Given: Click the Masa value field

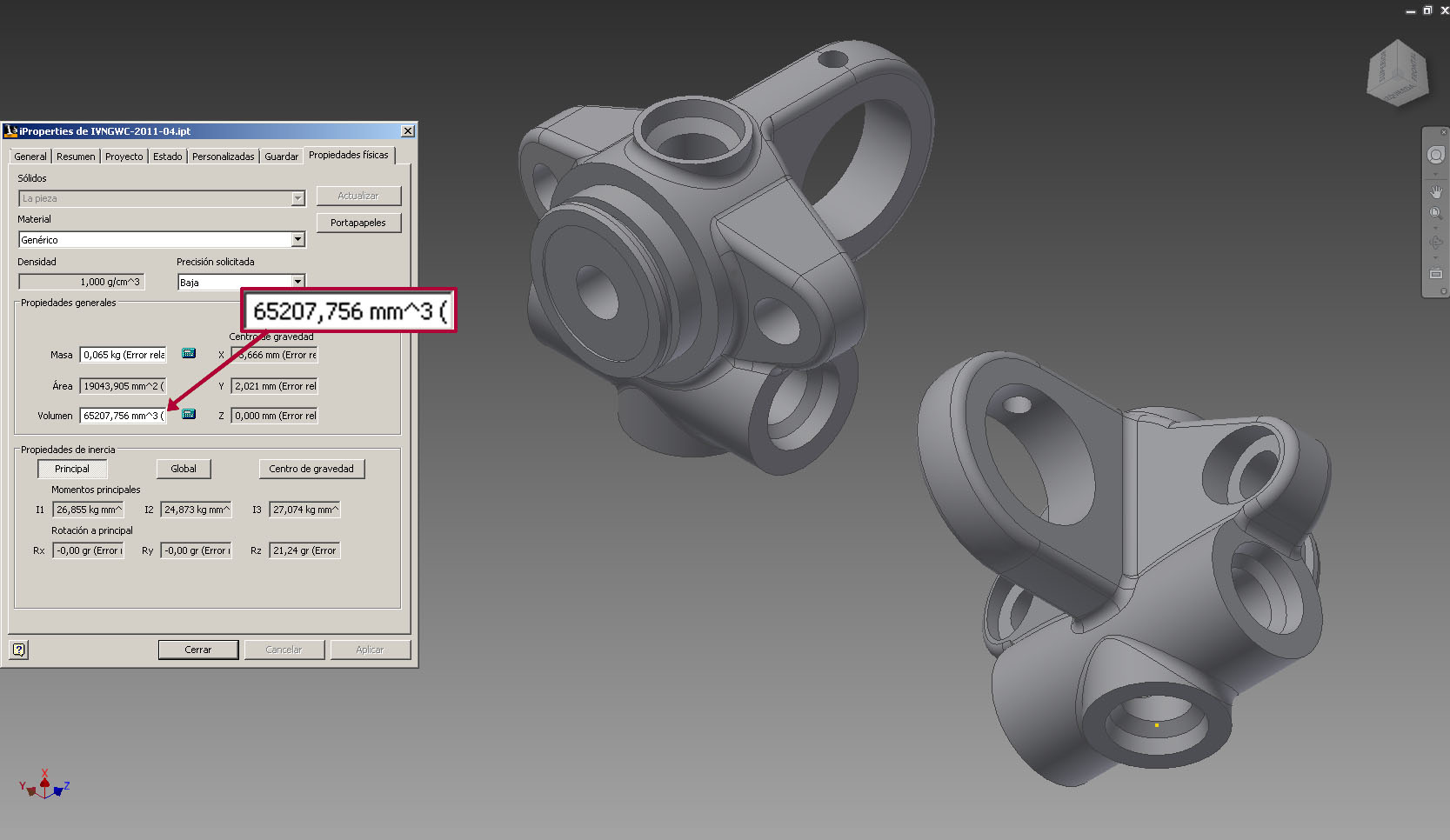Looking at the screenshot, I should [123, 355].
